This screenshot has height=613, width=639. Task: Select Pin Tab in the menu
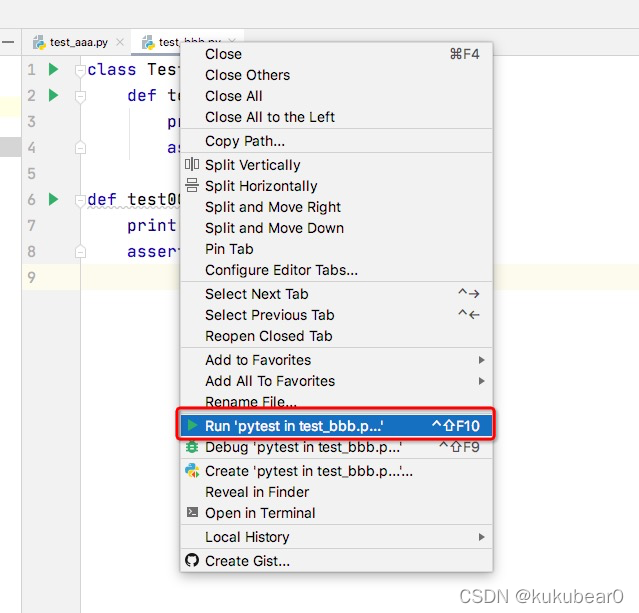pyautogui.click(x=336, y=249)
